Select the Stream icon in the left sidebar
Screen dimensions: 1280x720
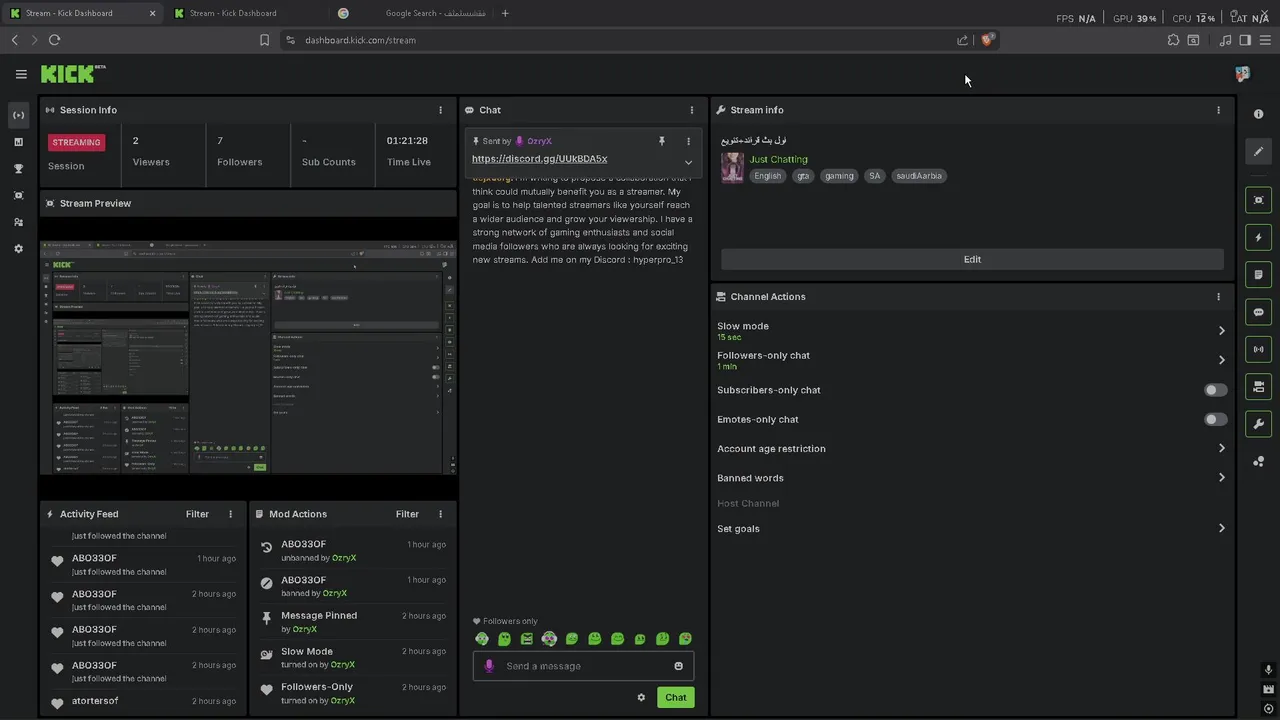coord(18,115)
